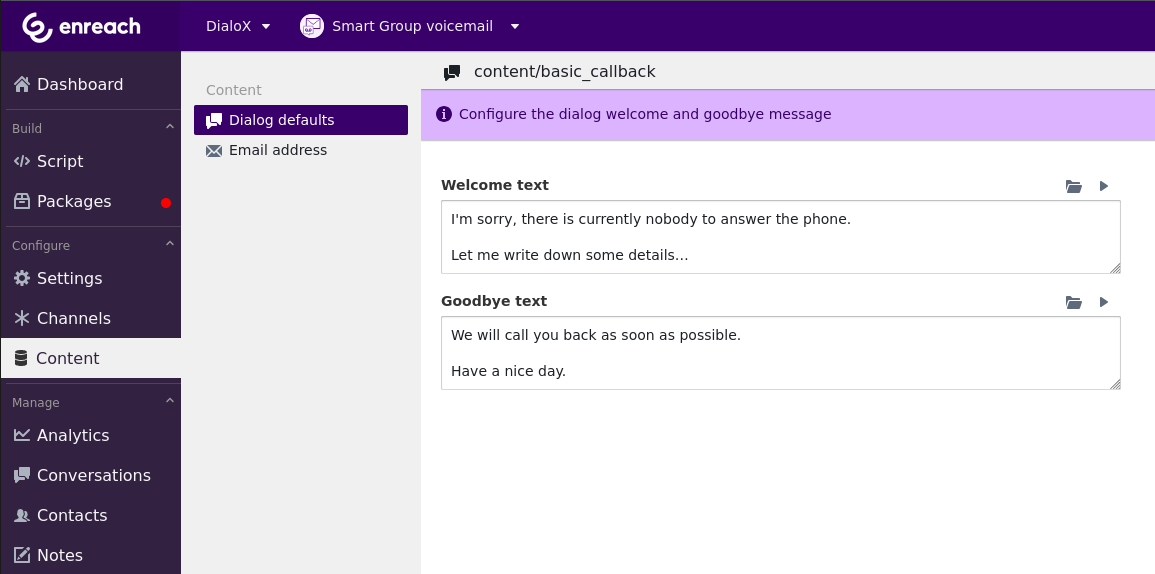Click the Goodbye text box resize handle
This screenshot has height=574, width=1155.
(1114, 383)
